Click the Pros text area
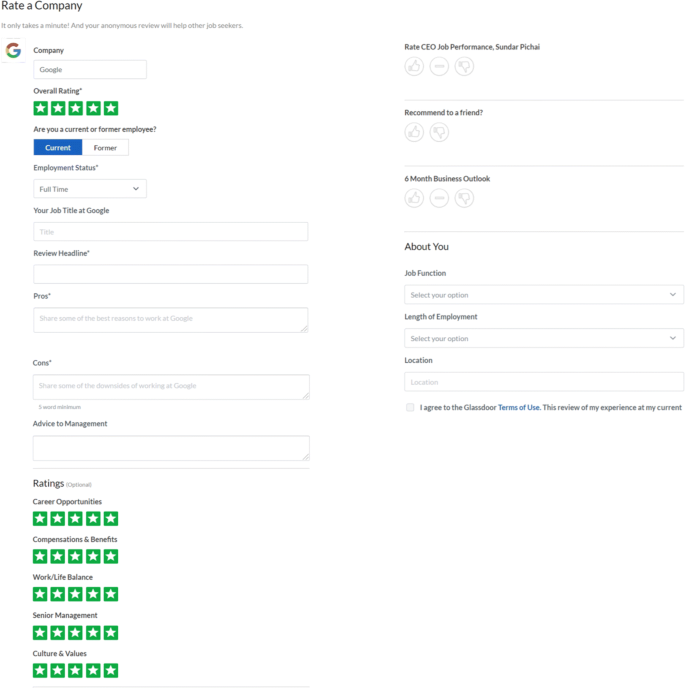 click(171, 320)
